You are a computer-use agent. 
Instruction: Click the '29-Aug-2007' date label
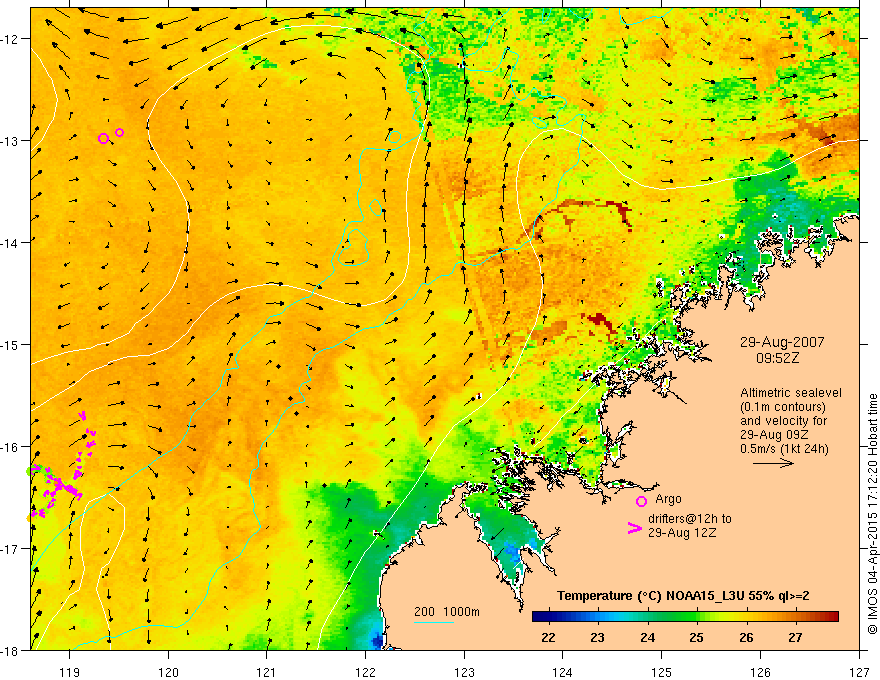point(782,342)
